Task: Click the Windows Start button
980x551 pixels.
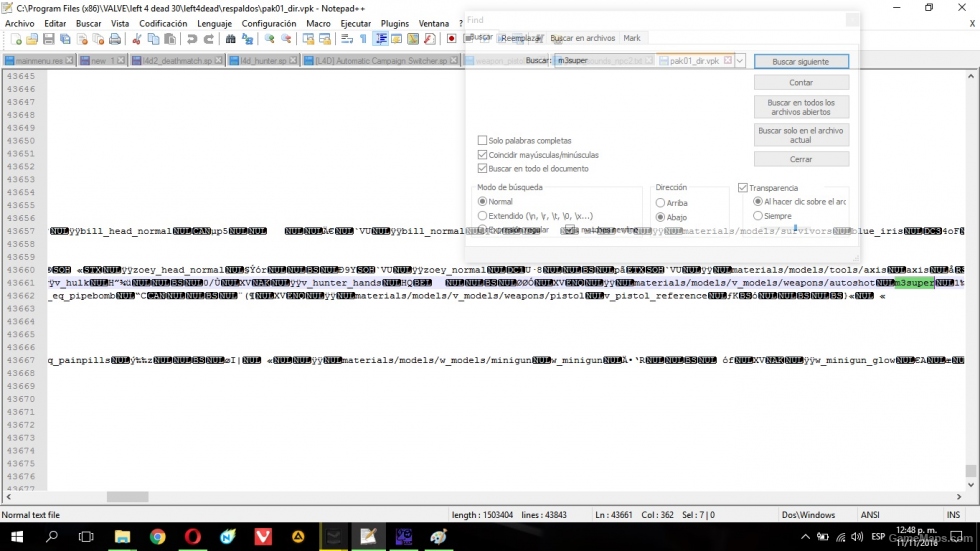Action: (x=17, y=537)
